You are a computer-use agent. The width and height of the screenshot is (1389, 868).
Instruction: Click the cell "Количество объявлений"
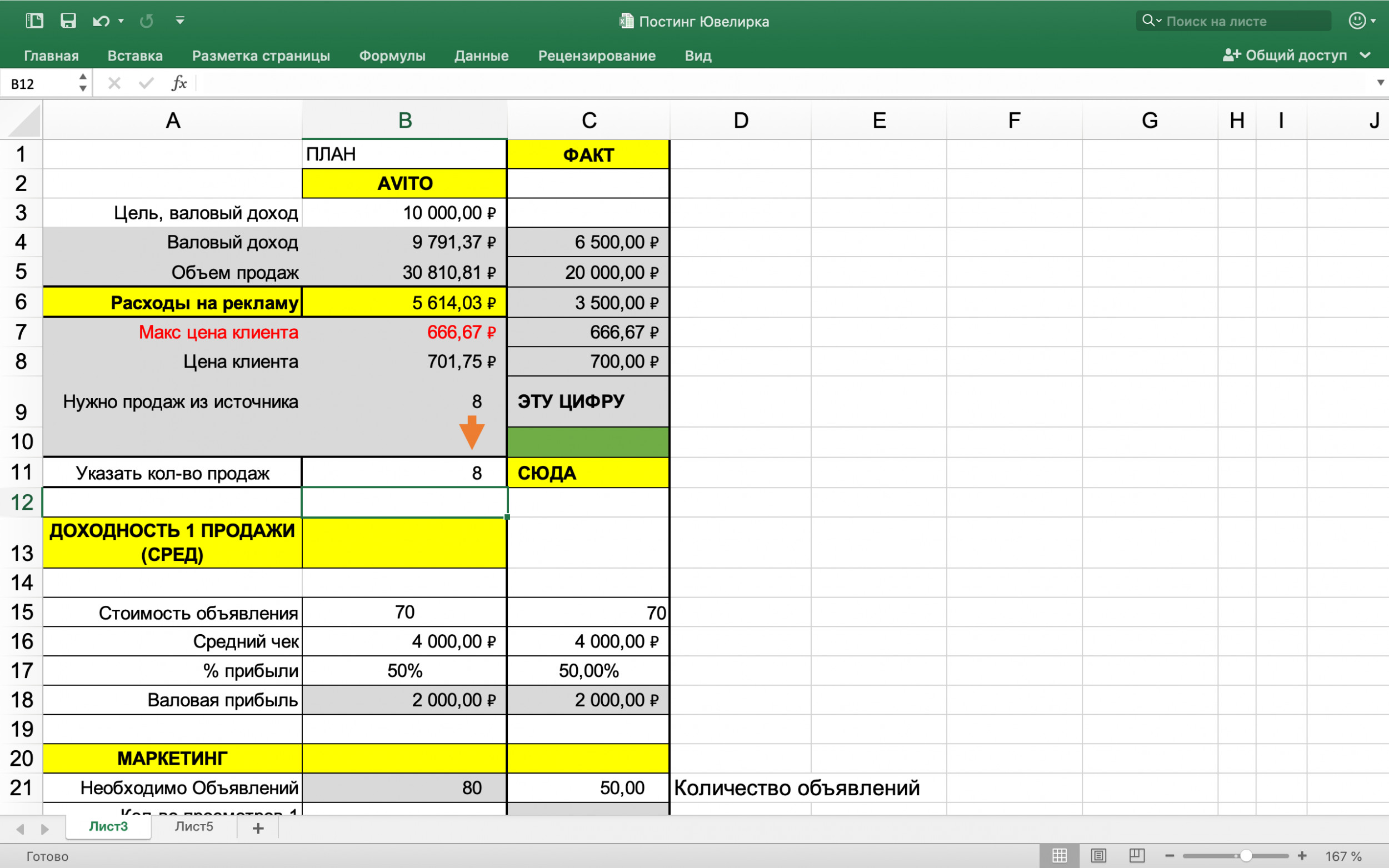pyautogui.click(x=796, y=787)
